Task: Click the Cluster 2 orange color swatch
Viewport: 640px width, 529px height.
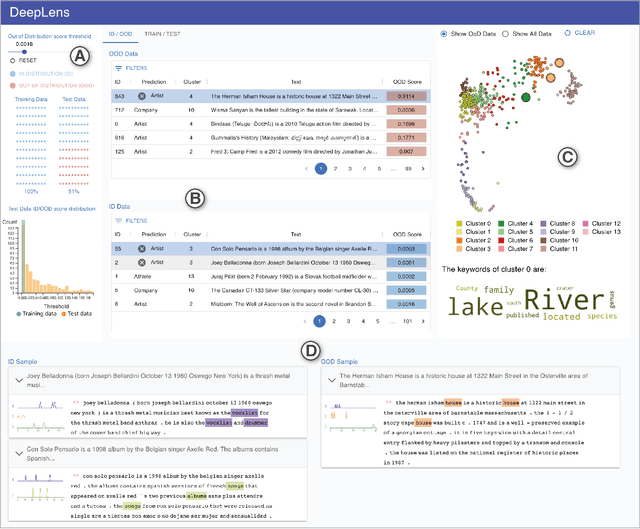Action: pos(459,240)
